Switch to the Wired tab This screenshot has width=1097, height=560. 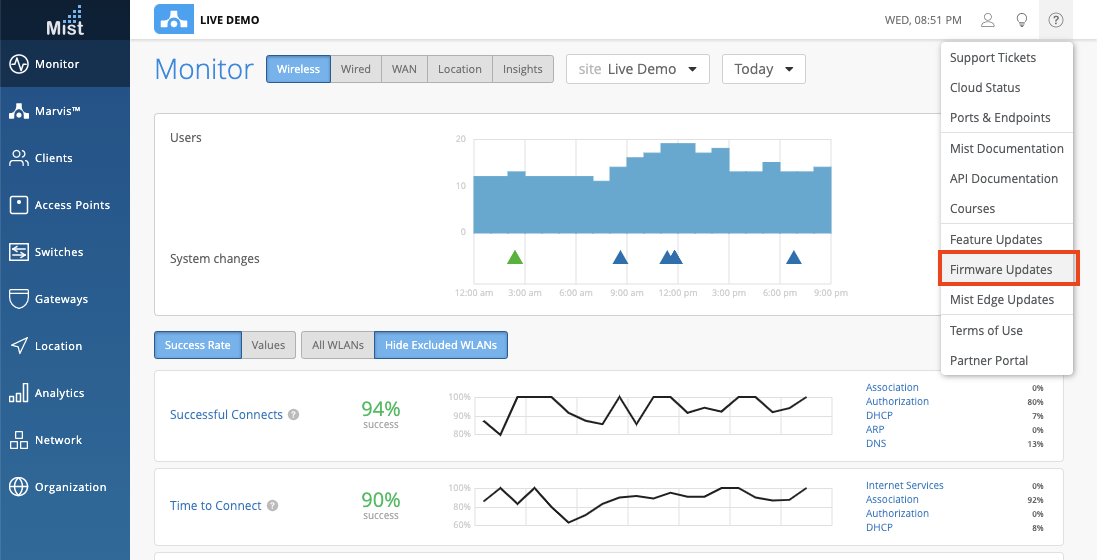[x=355, y=69]
